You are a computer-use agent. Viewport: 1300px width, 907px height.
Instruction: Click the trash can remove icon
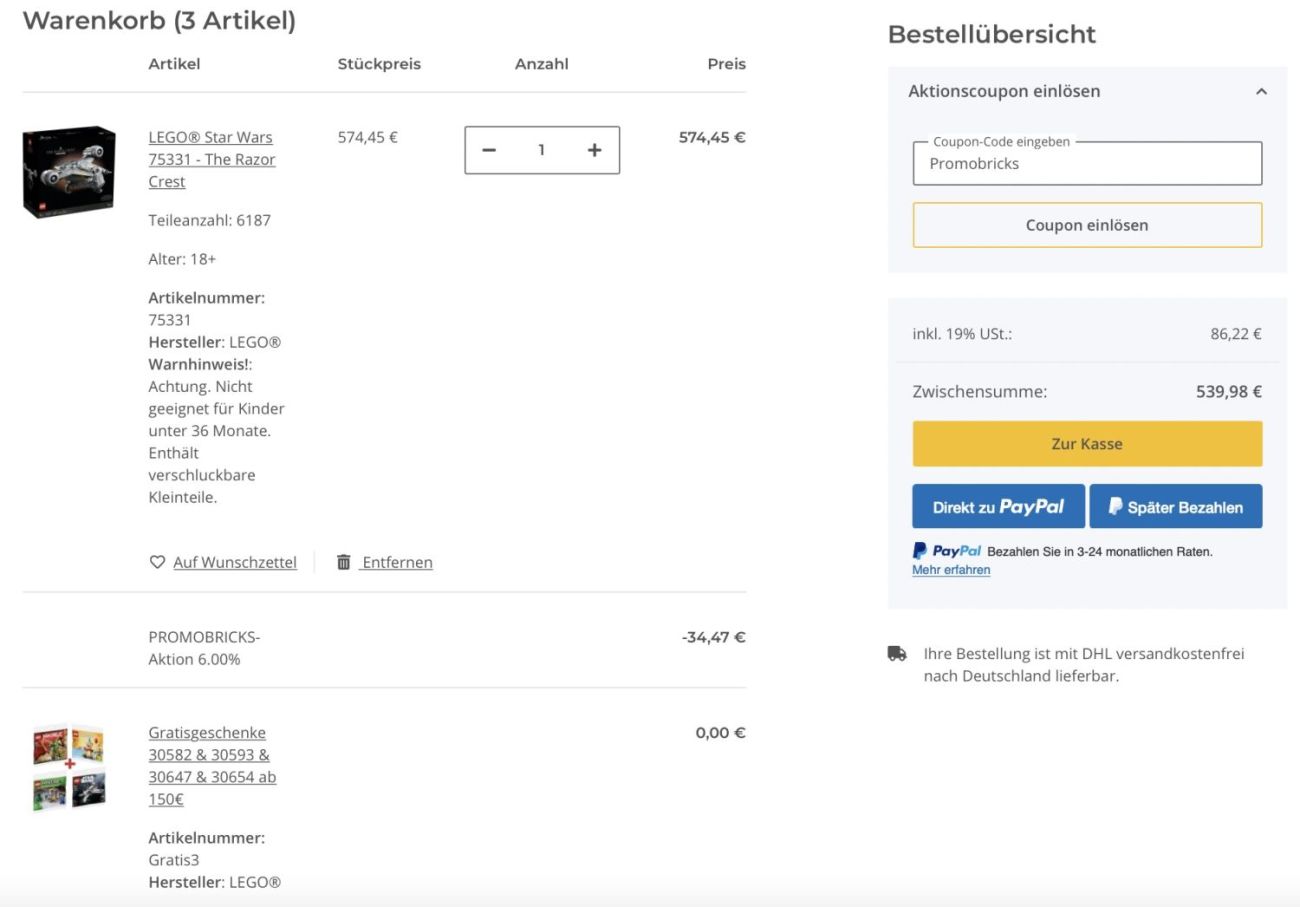coord(343,562)
